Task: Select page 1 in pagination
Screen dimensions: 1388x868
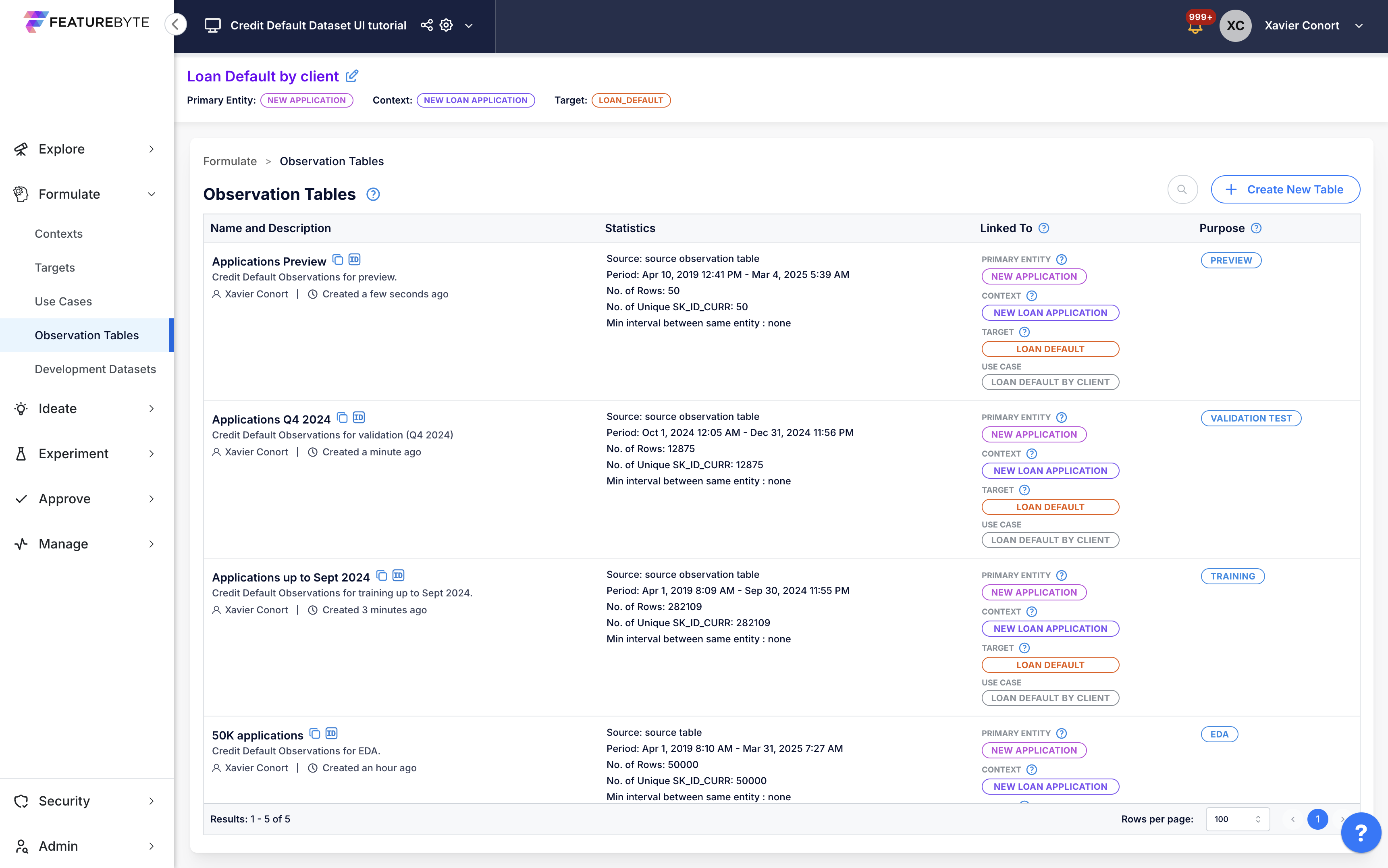Action: click(x=1317, y=819)
